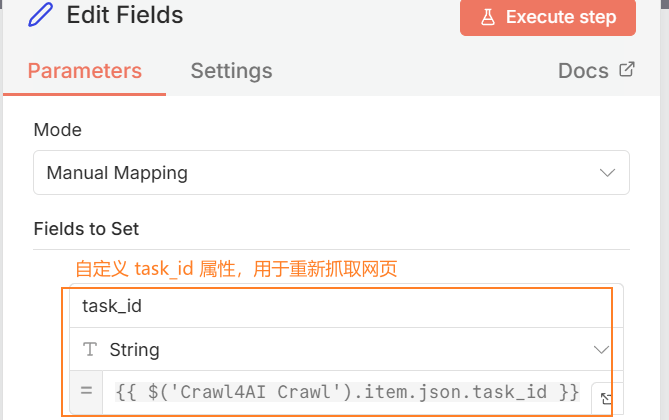Click the expand editor icon by the expression
The height and width of the screenshot is (420, 669).
[x=606, y=398]
